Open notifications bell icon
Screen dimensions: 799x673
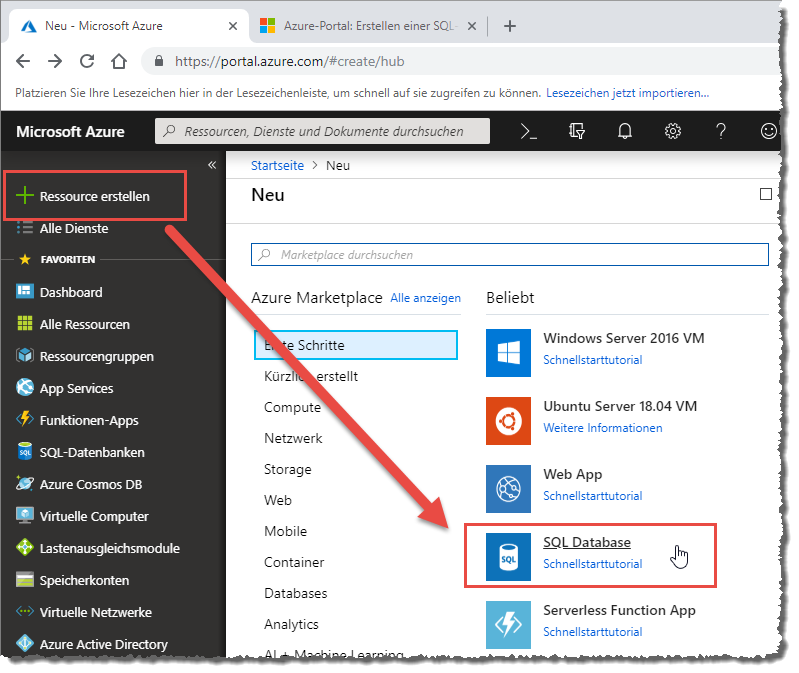[x=625, y=131]
